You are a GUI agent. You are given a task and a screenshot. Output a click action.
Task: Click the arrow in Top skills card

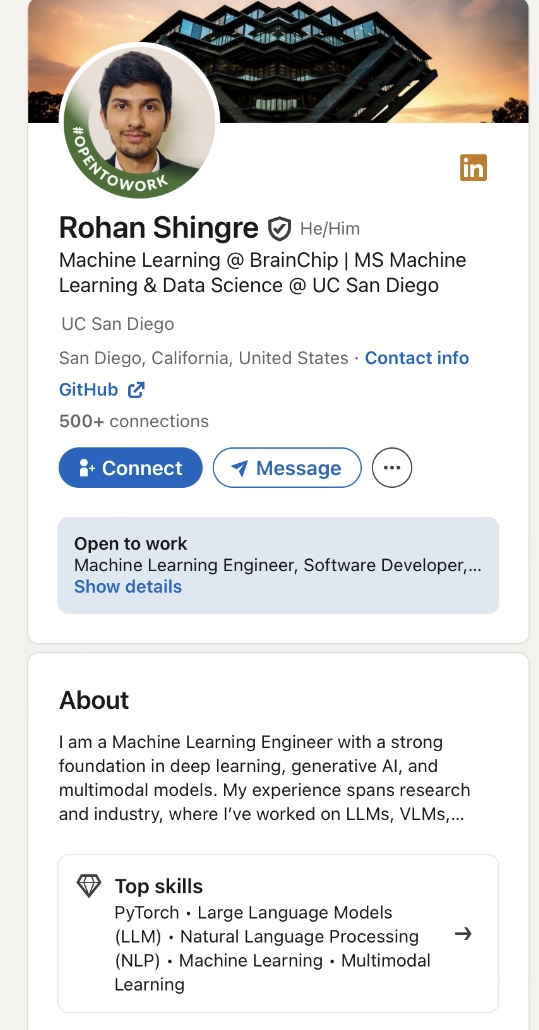(464, 933)
